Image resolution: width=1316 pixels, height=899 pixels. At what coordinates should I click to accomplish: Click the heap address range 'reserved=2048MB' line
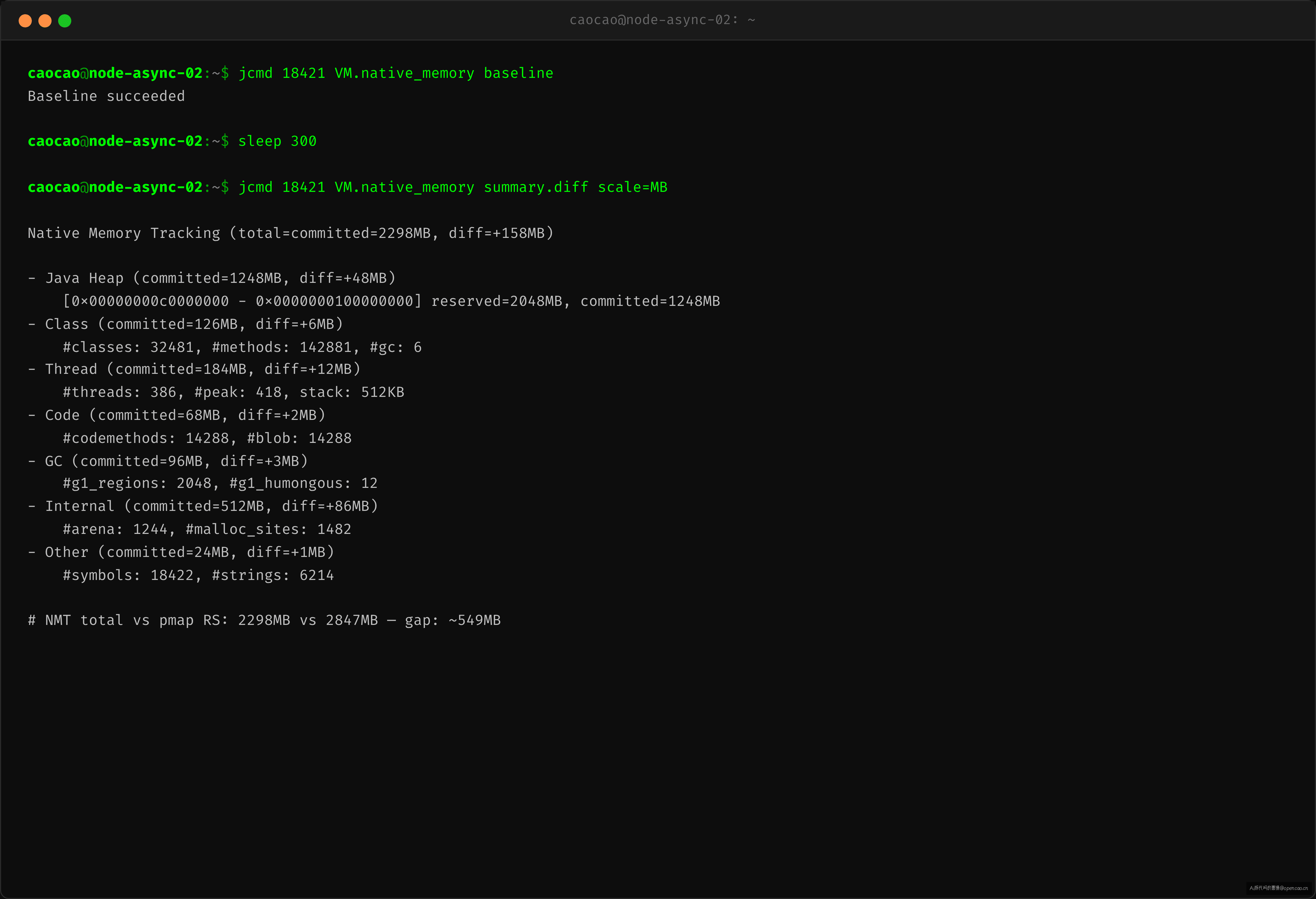click(391, 301)
